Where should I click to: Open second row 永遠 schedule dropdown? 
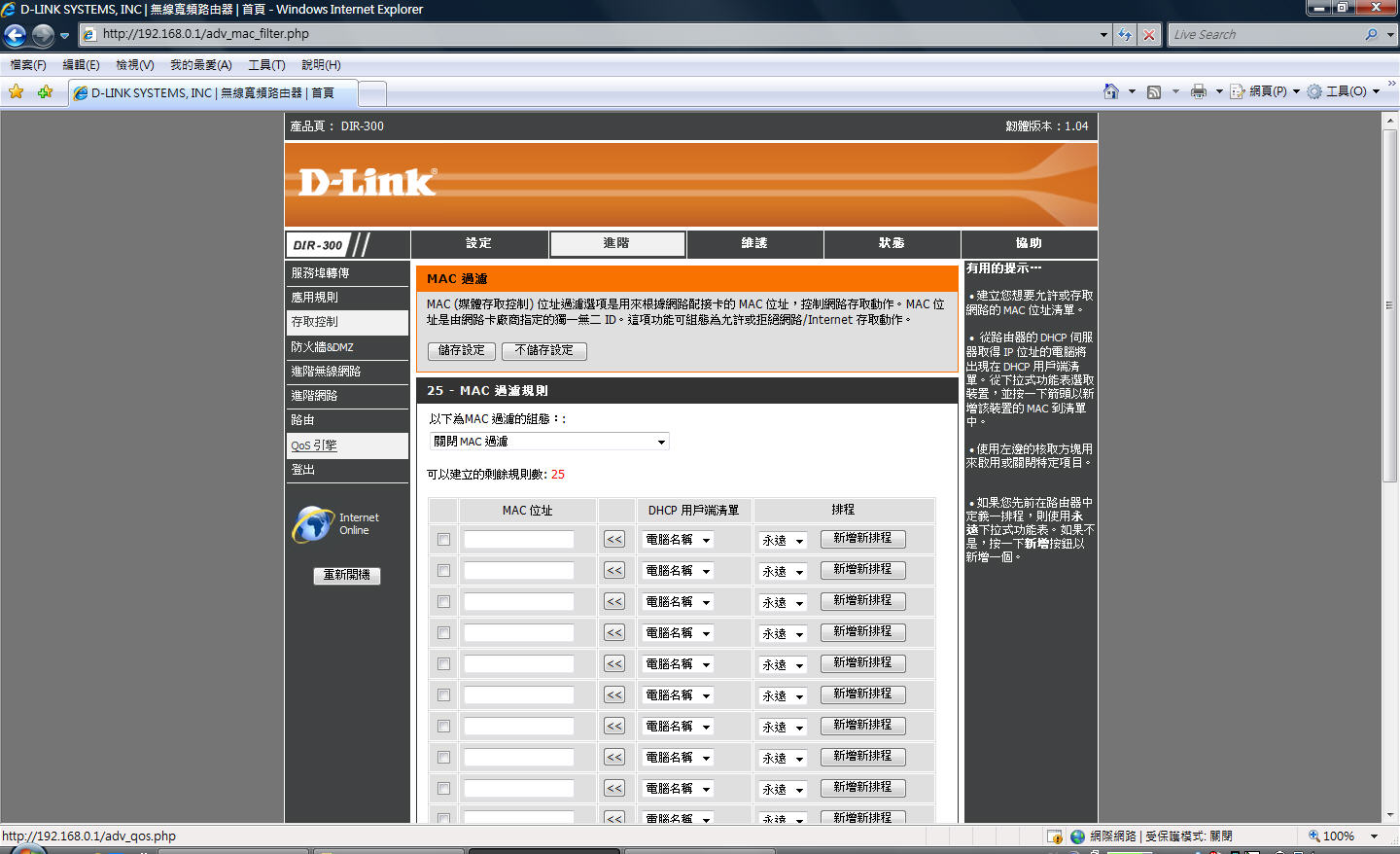point(783,572)
